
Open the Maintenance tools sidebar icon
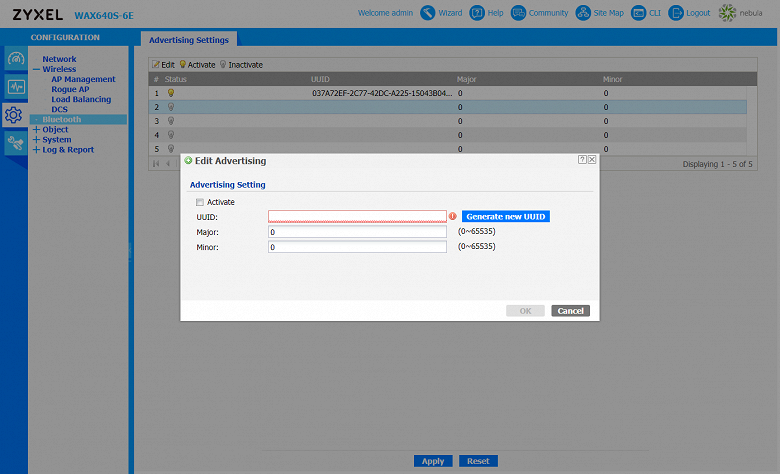pyautogui.click(x=15, y=143)
